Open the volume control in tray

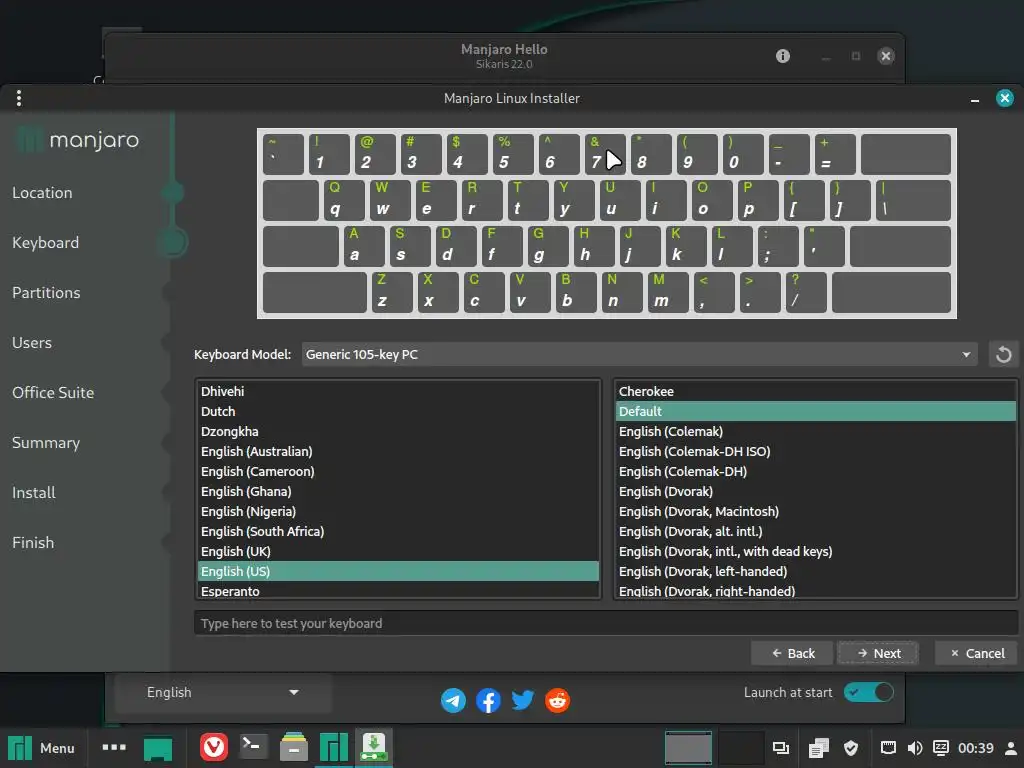(915, 748)
